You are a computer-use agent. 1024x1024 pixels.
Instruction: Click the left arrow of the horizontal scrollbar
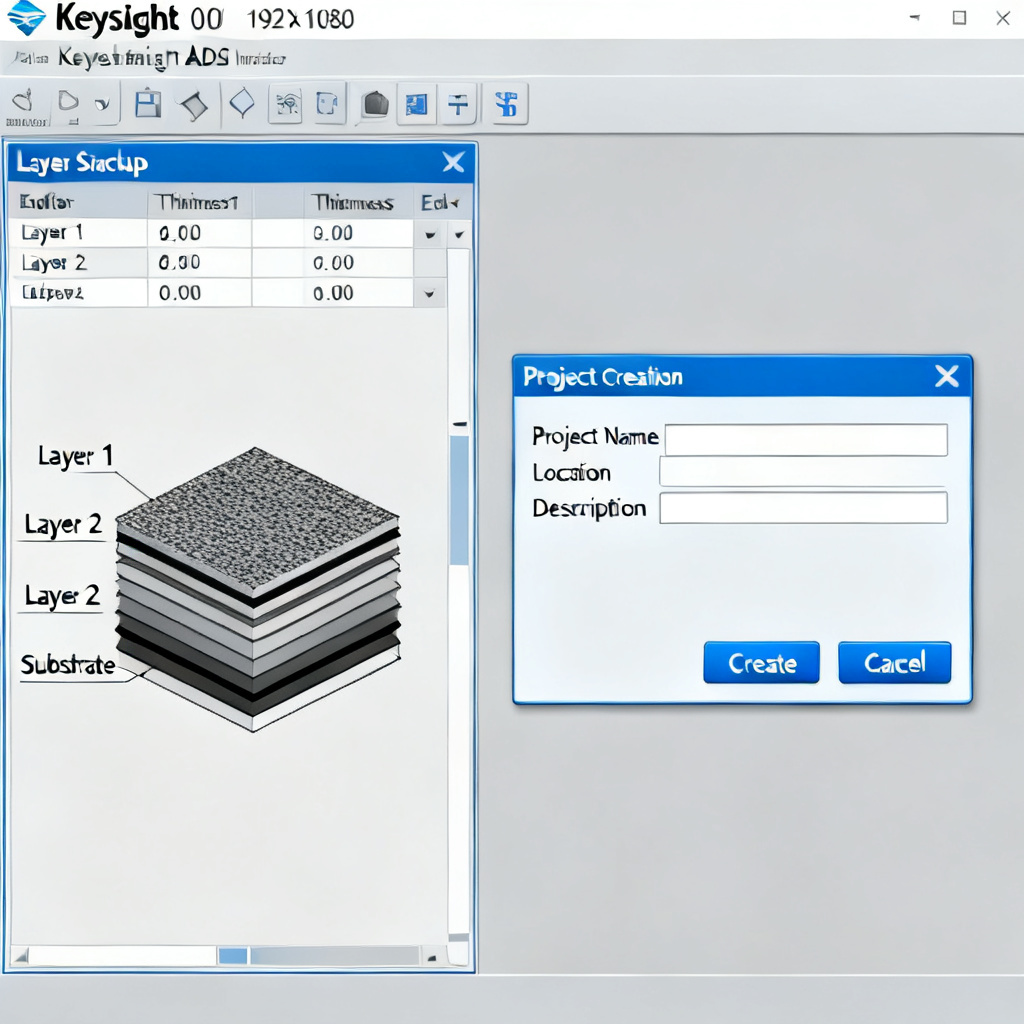[20, 956]
